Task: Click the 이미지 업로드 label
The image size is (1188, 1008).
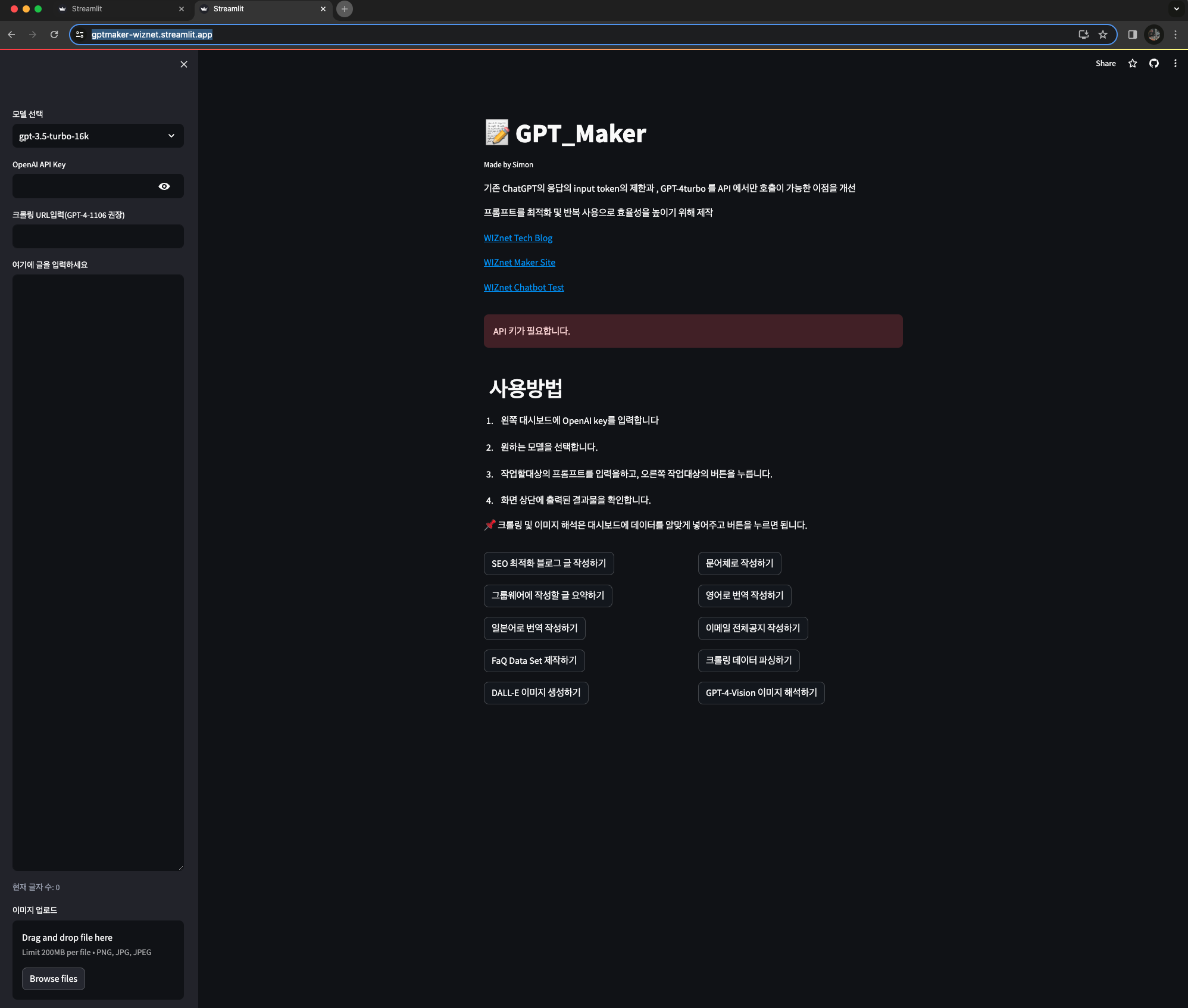Action: 35,910
